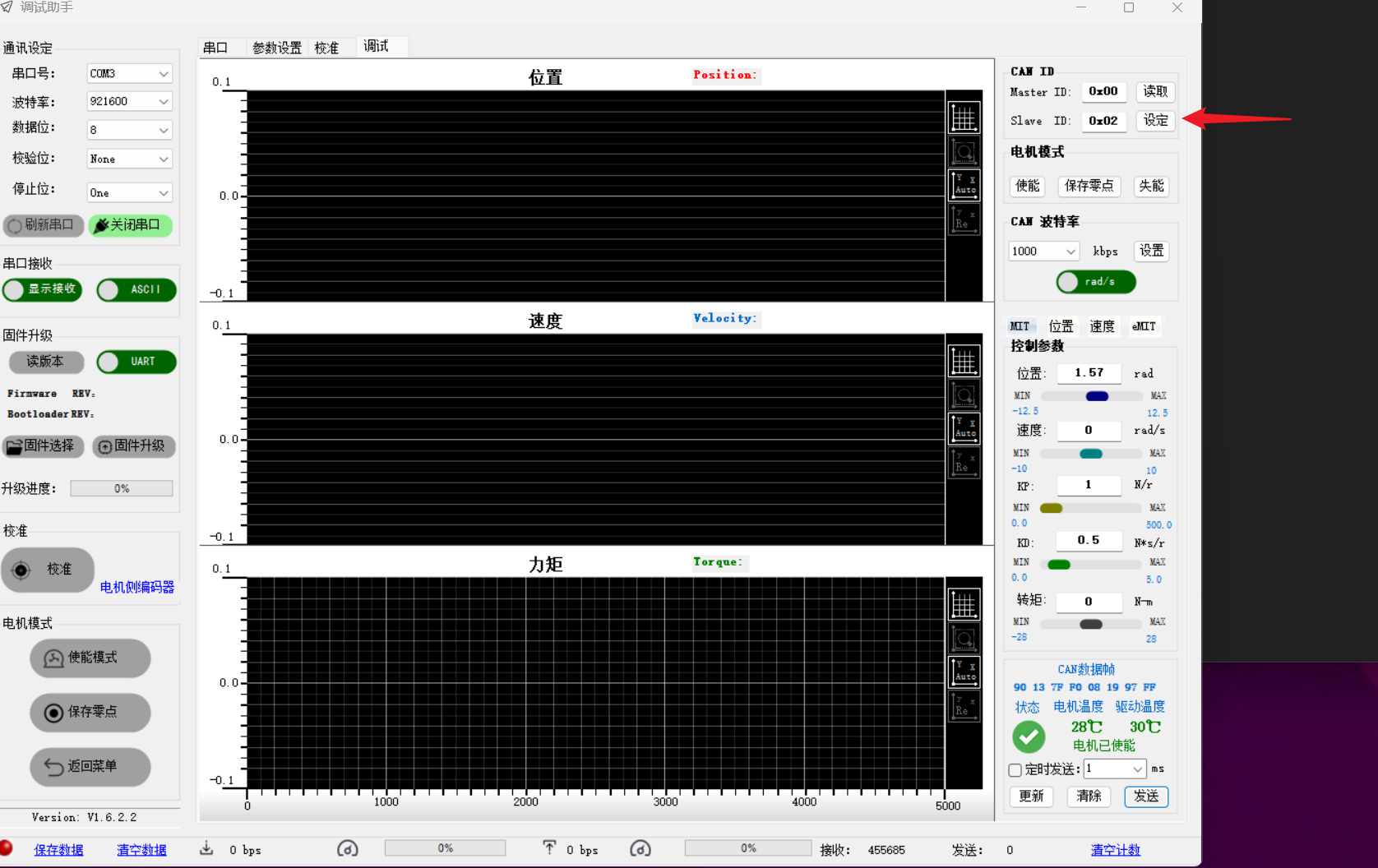Screen dimensions: 1378x868
Task: Click Re reset icon on Position chart
Action: point(964,219)
